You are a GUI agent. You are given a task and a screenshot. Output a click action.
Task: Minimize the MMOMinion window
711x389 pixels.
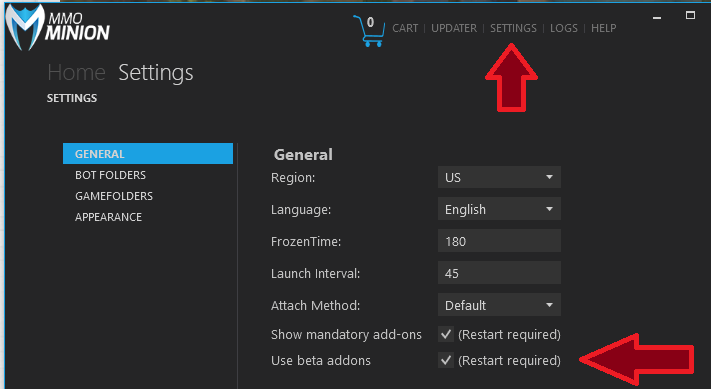tap(657, 18)
